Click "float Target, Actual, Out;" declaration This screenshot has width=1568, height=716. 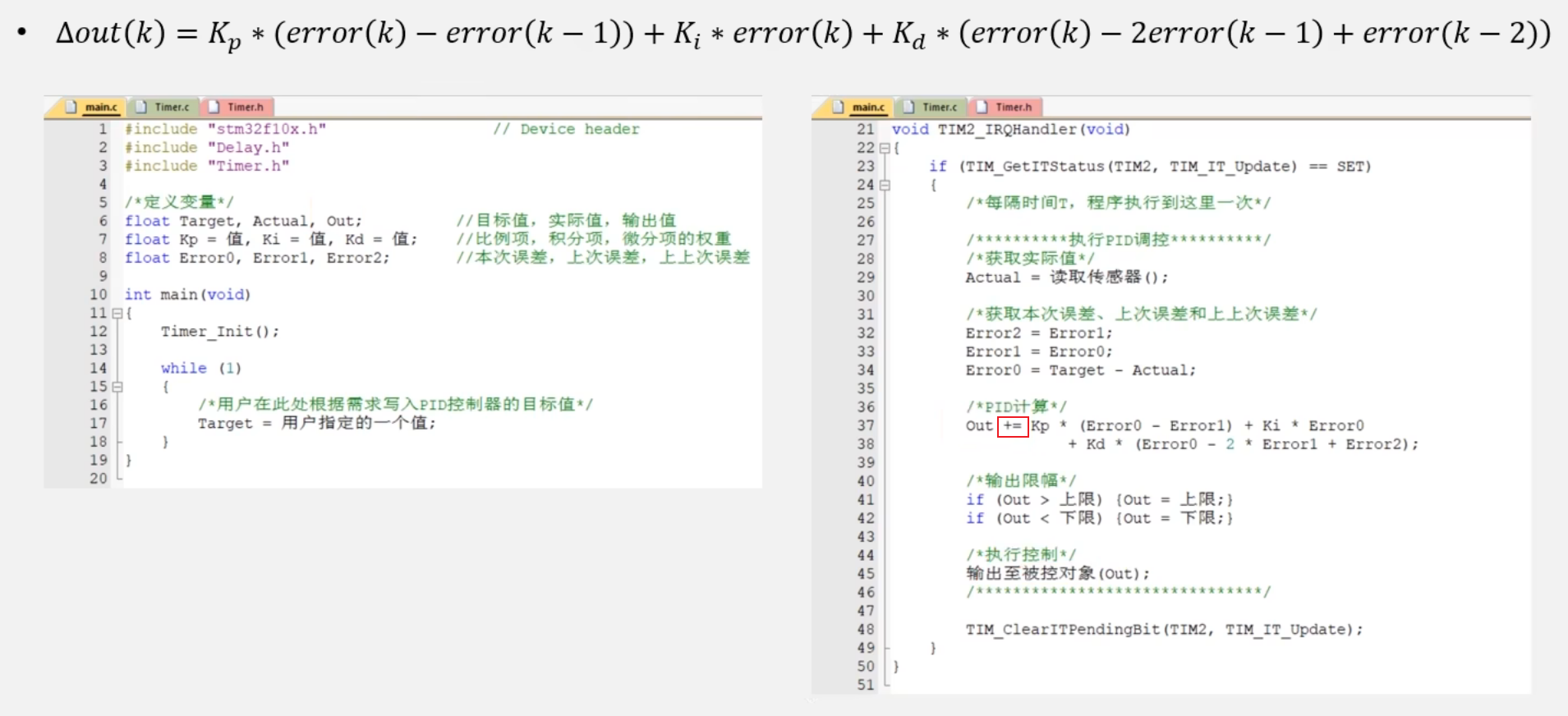243,221
